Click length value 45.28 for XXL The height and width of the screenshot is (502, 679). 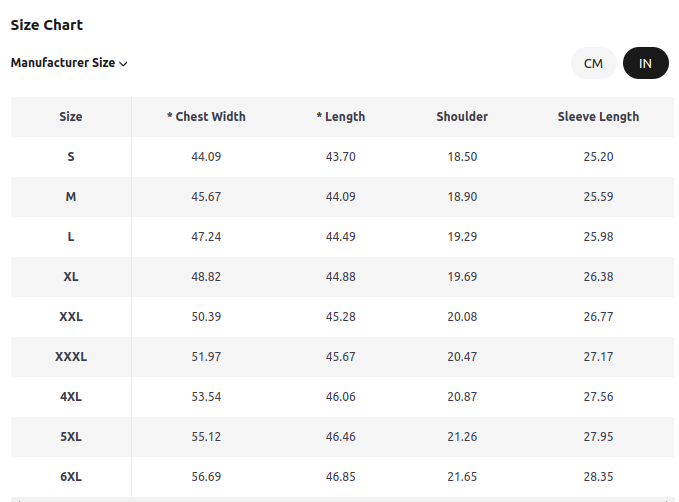click(341, 317)
